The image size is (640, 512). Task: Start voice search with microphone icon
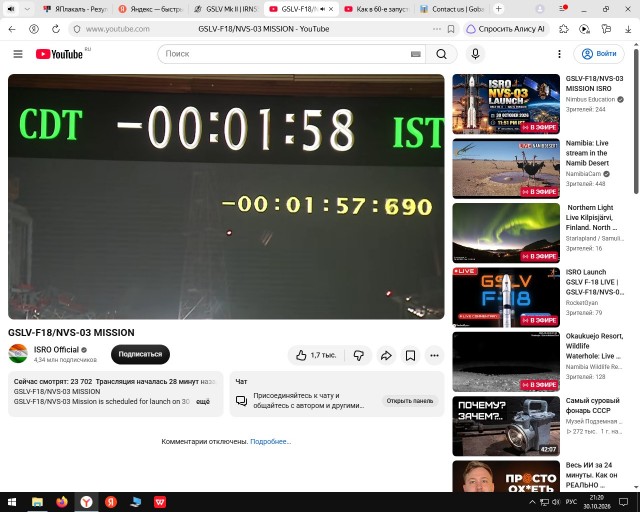[x=475, y=54]
